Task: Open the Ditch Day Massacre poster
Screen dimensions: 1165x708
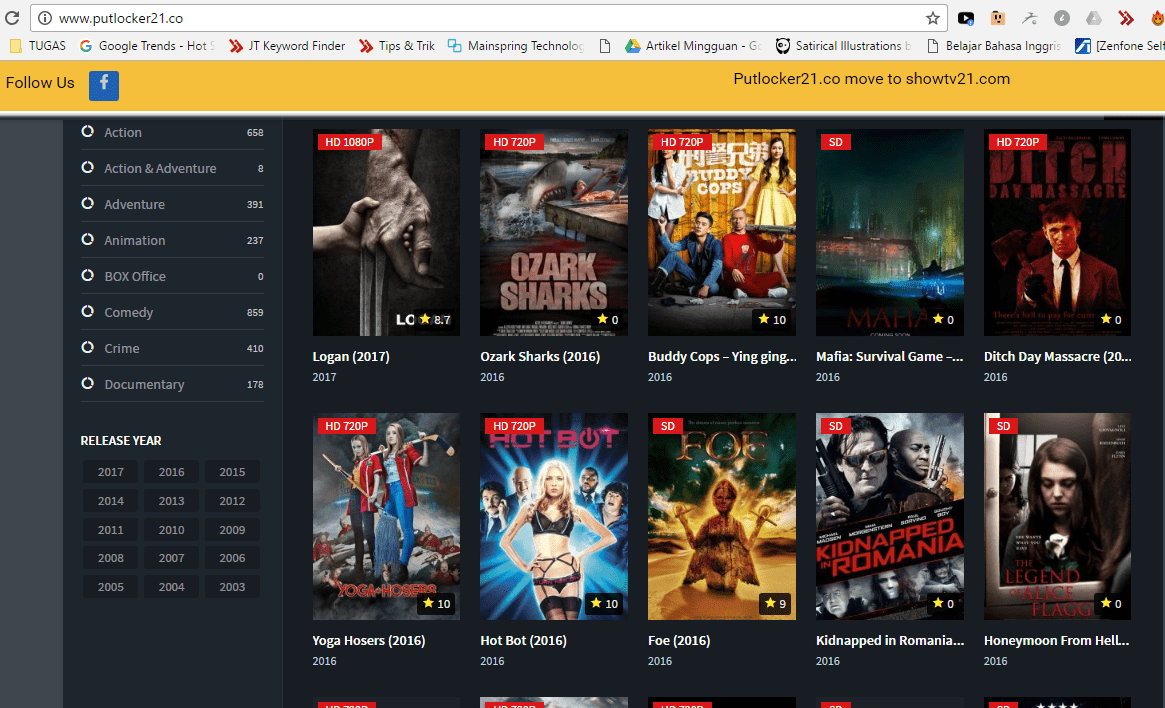Action: click(1057, 233)
